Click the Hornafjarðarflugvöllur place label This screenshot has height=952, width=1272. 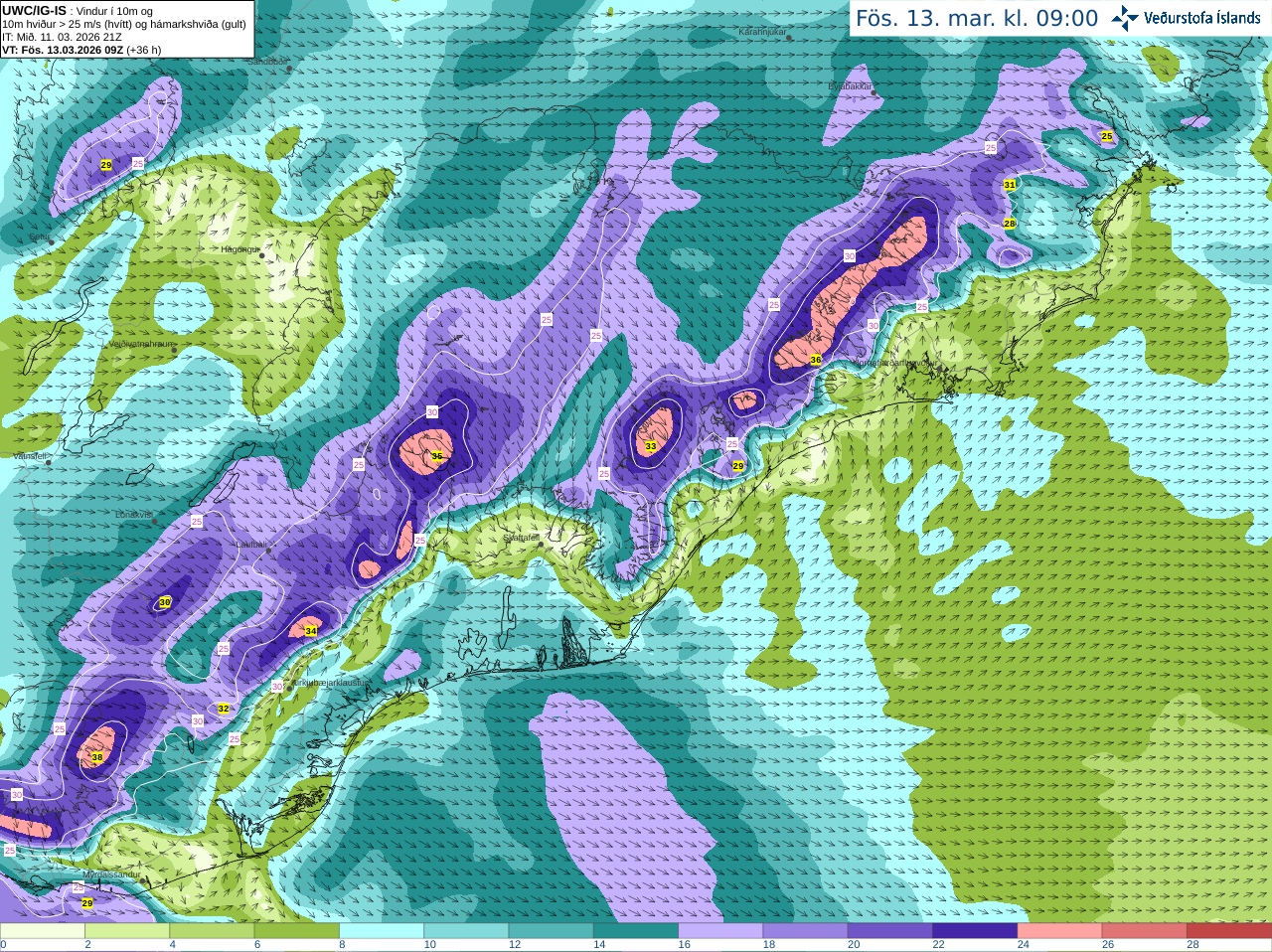pos(896,363)
